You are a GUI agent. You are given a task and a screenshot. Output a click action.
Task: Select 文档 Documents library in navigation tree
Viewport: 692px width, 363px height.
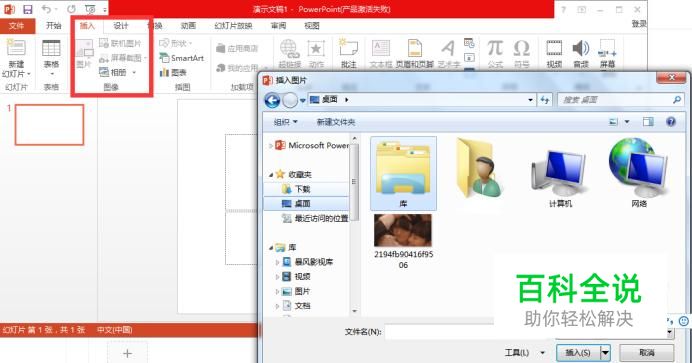point(296,305)
